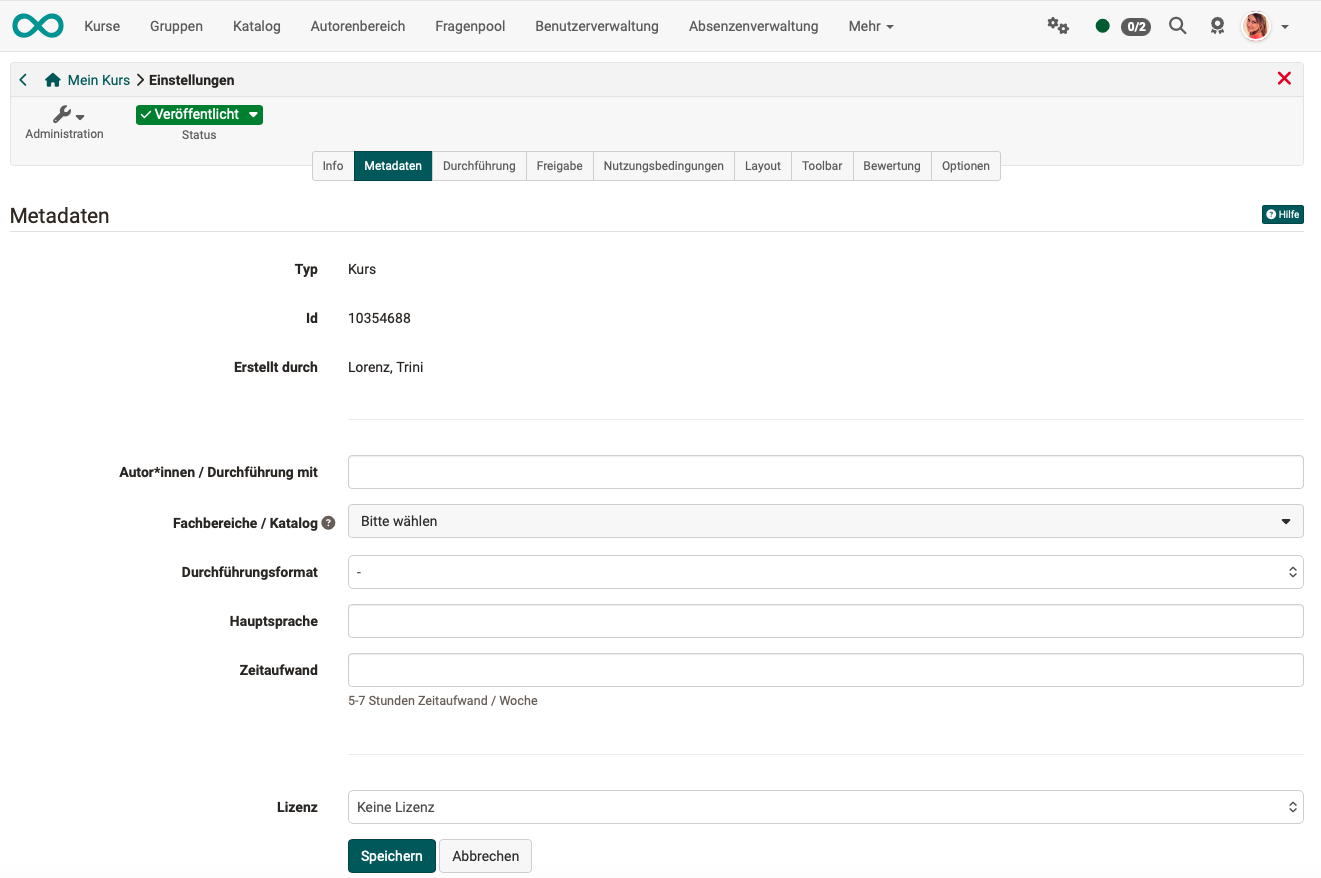The height and width of the screenshot is (878, 1321).
Task: Click the profile avatar picture
Action: [1254, 26]
